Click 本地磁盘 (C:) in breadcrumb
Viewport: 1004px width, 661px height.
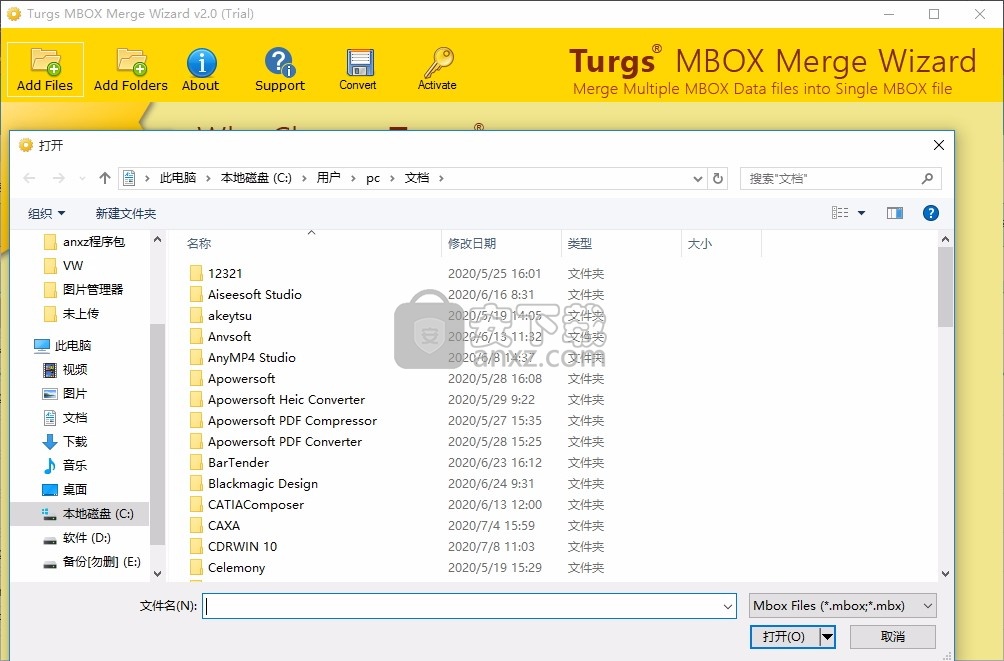point(256,178)
